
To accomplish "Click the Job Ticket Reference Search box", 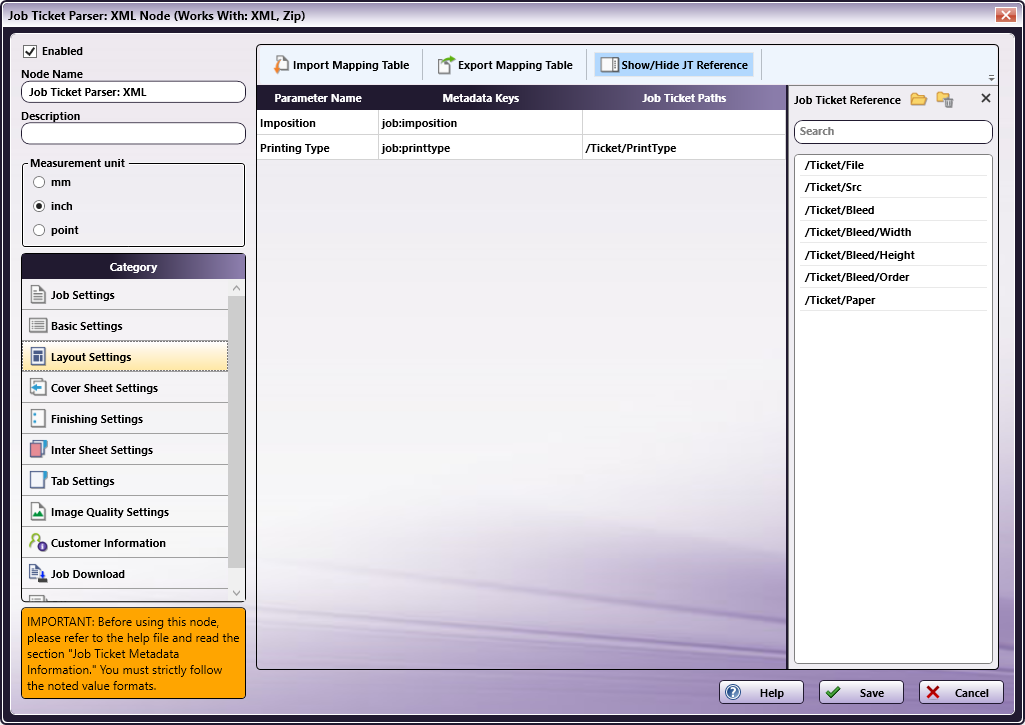I will [x=893, y=131].
